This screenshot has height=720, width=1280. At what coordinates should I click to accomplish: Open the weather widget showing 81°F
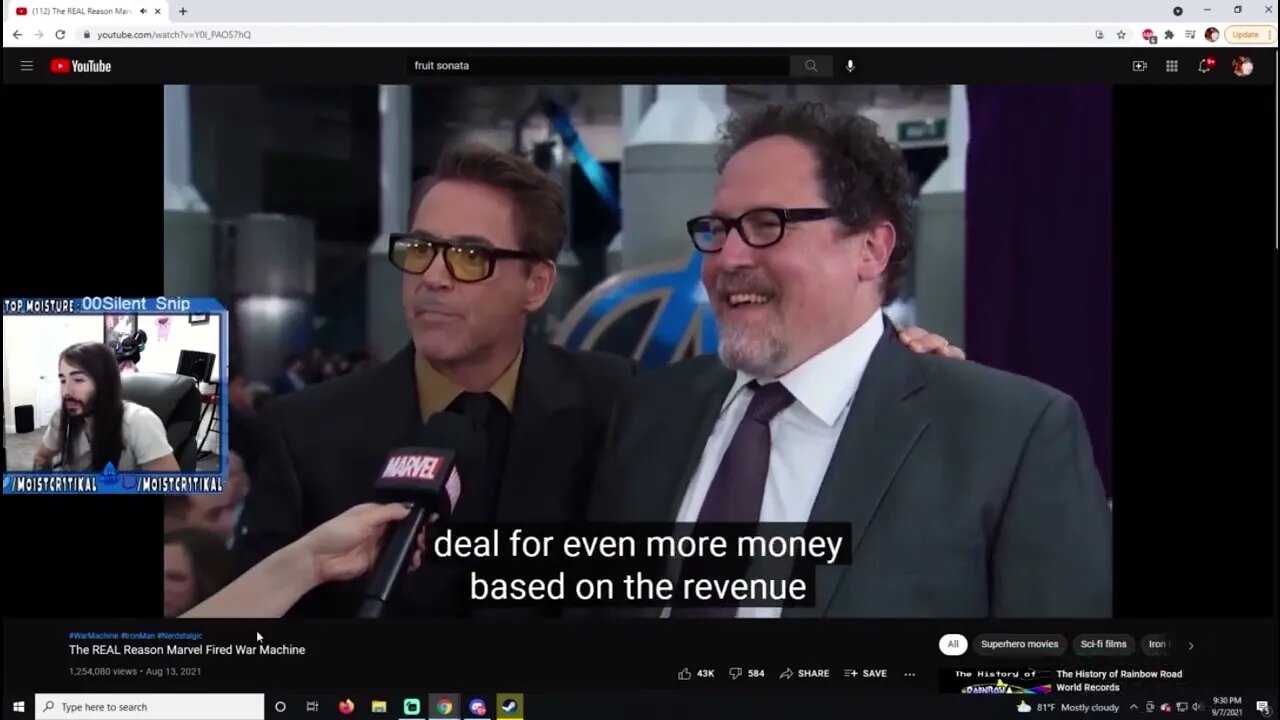(x=1067, y=707)
